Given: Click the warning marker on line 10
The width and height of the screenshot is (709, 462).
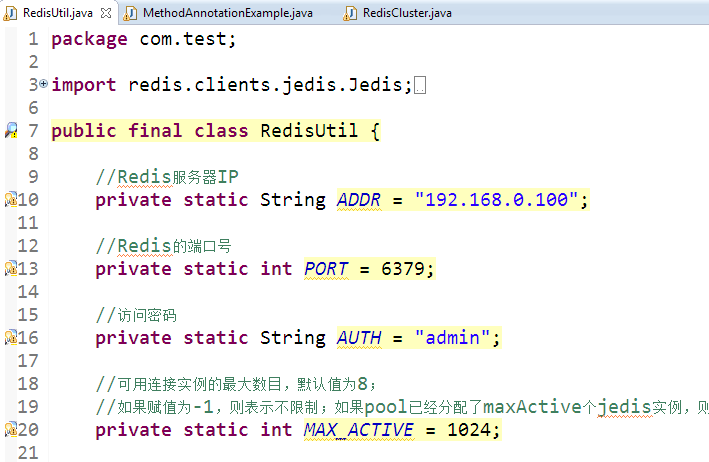Looking at the screenshot, I should pos(10,199).
